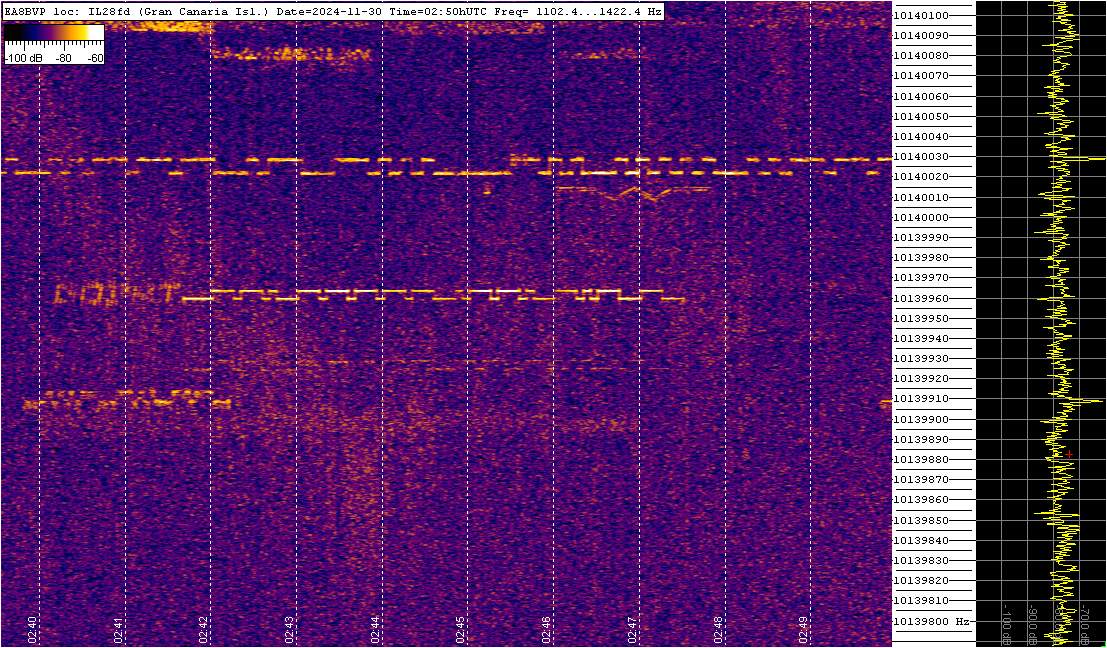The width and height of the screenshot is (1107, 648).
Task: Click frequency label 10140080
Action: click(921, 56)
